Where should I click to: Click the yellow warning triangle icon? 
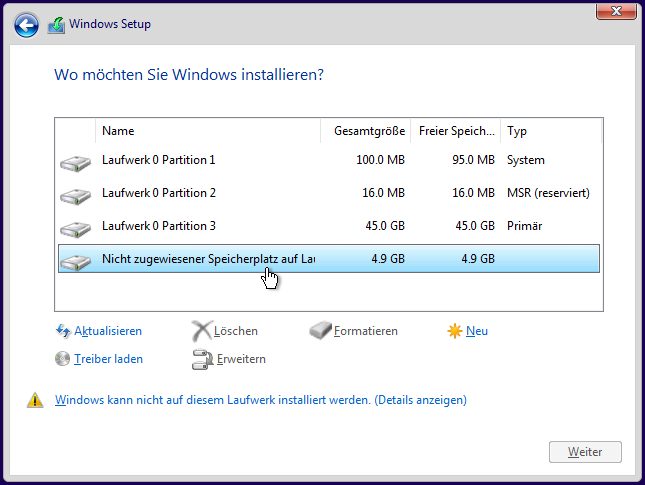(35, 400)
